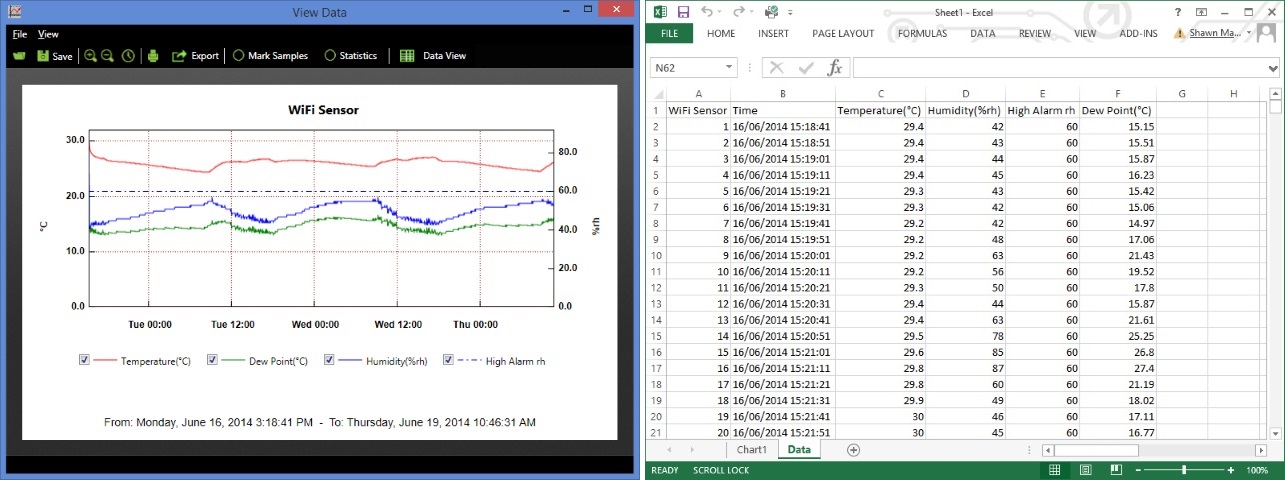
Task: Open the File menu in View Data
Action: click(x=19, y=34)
